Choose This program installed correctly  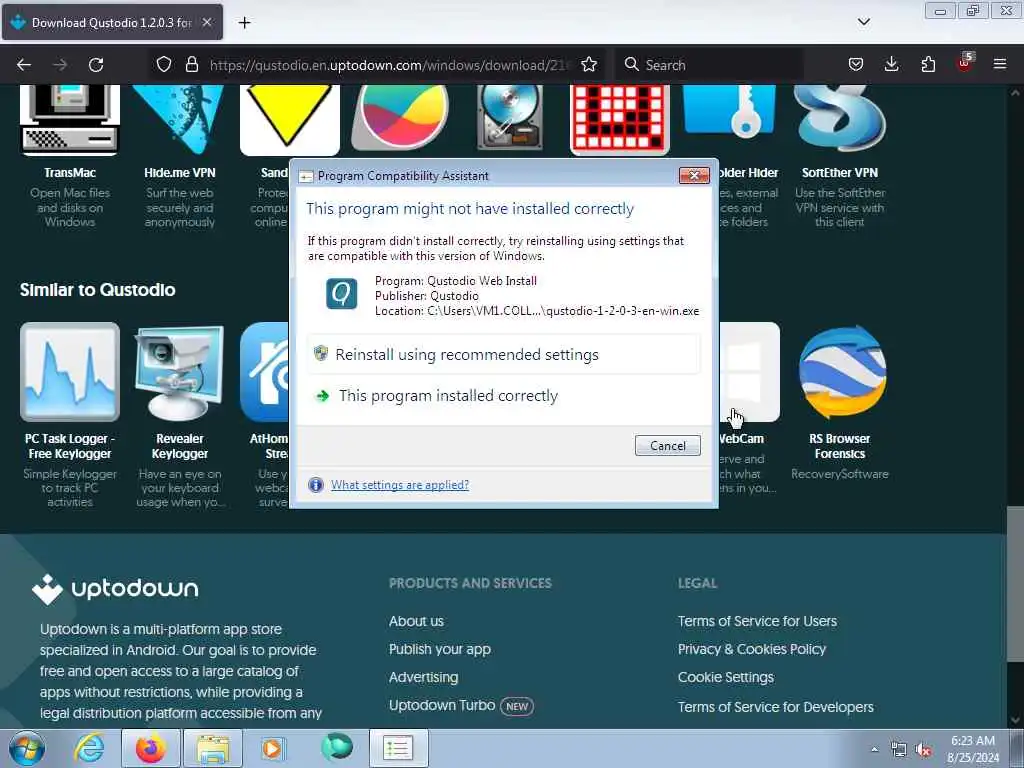504,396
